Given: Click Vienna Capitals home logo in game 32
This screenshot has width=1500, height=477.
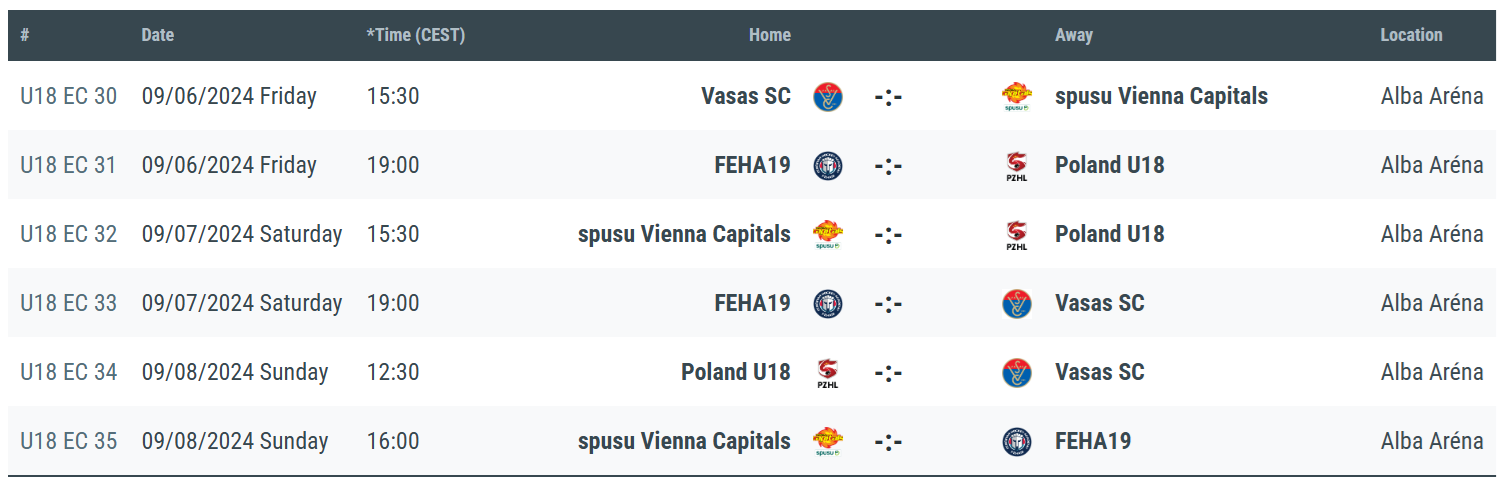Looking at the screenshot, I should point(827,235).
